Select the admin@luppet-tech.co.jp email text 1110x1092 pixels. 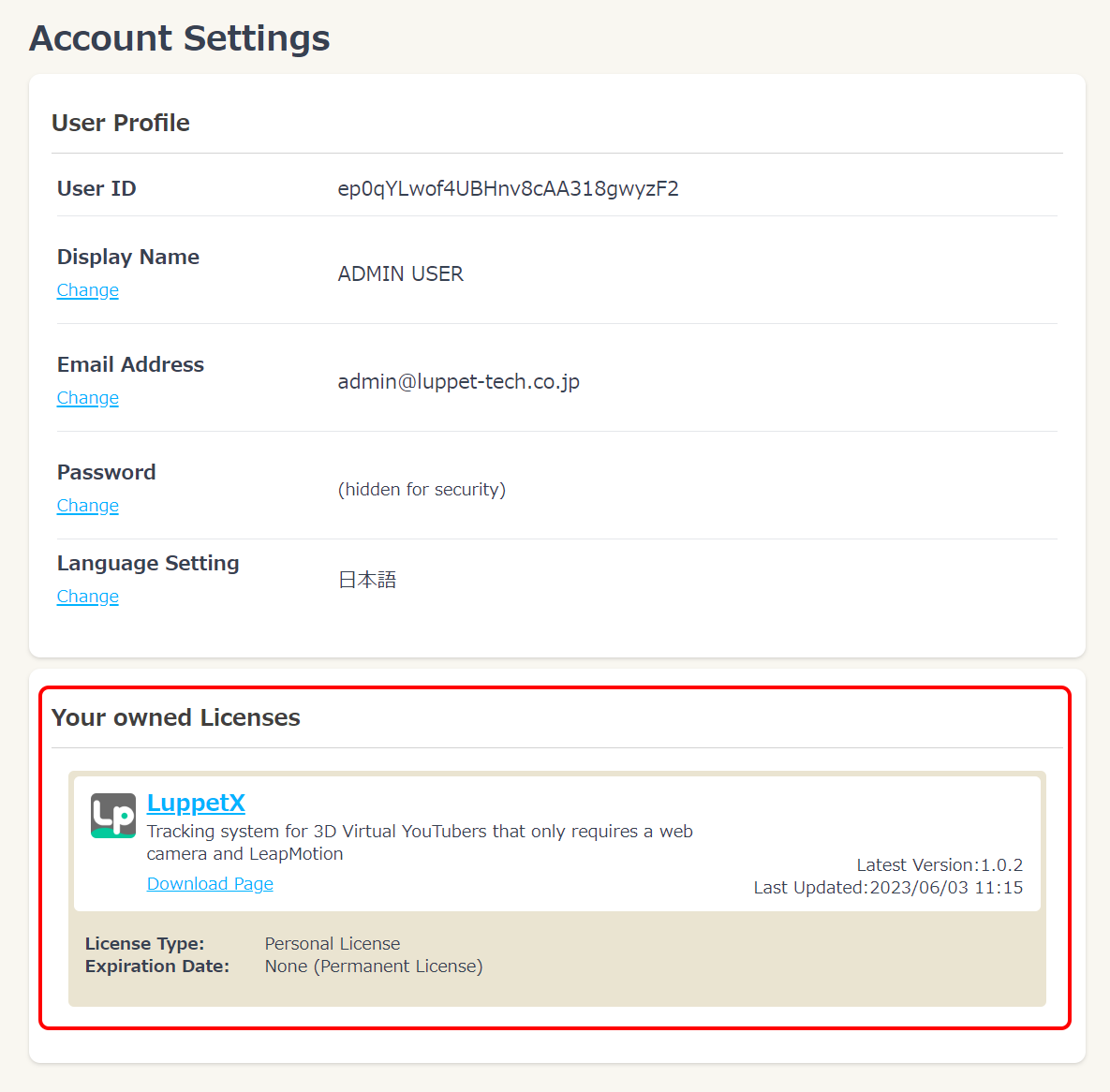tap(458, 382)
